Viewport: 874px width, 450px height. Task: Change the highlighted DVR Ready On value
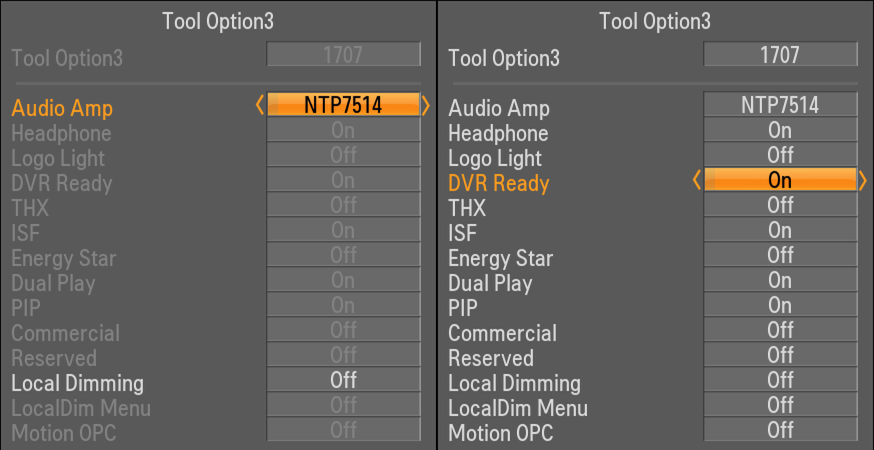coord(780,180)
